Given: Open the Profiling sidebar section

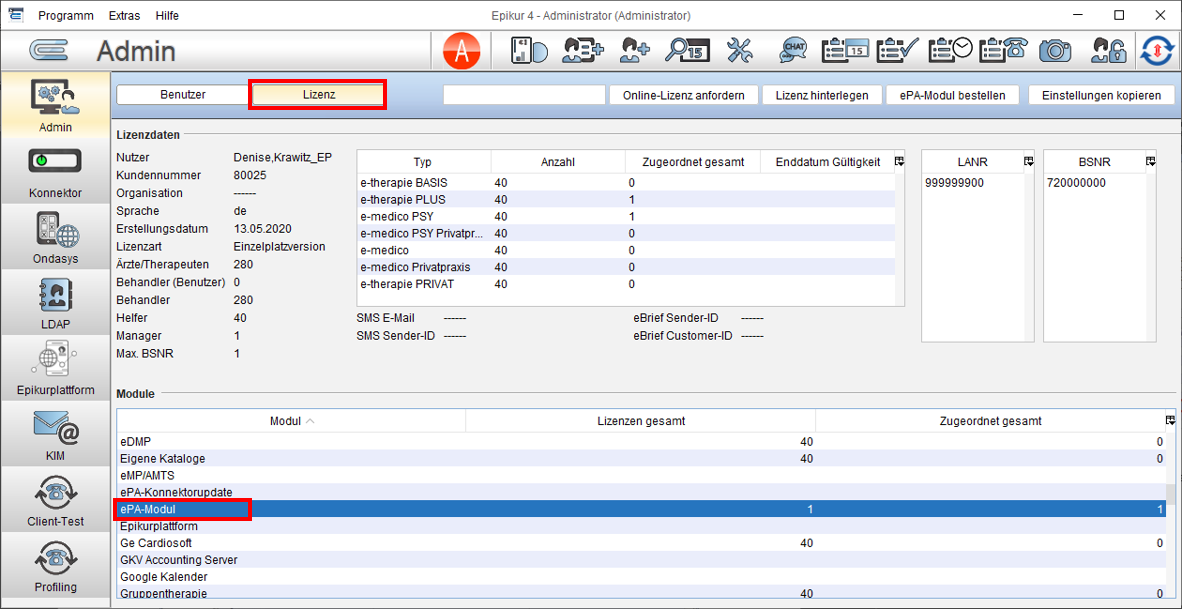Looking at the screenshot, I should [x=54, y=565].
